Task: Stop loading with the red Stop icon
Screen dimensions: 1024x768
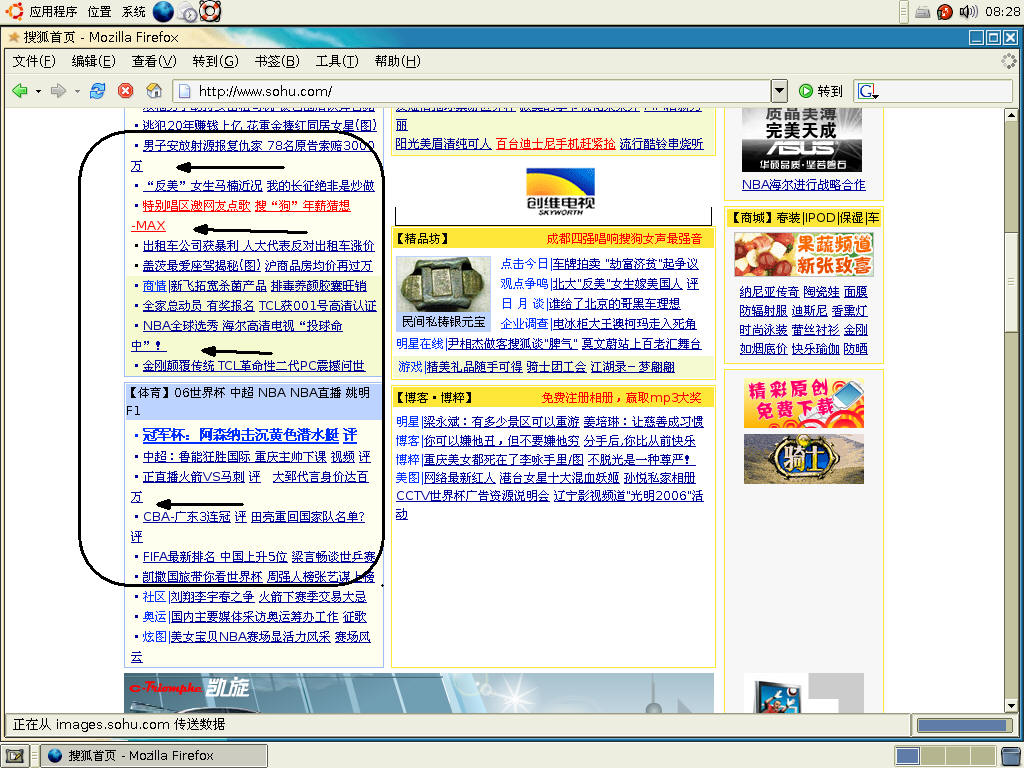Action: 125,91
